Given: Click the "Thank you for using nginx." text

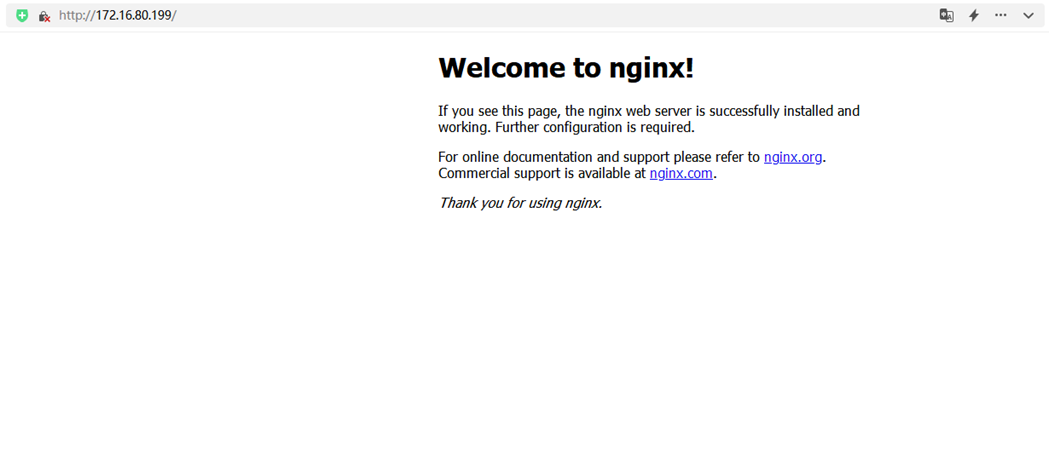Looking at the screenshot, I should tap(520, 203).
